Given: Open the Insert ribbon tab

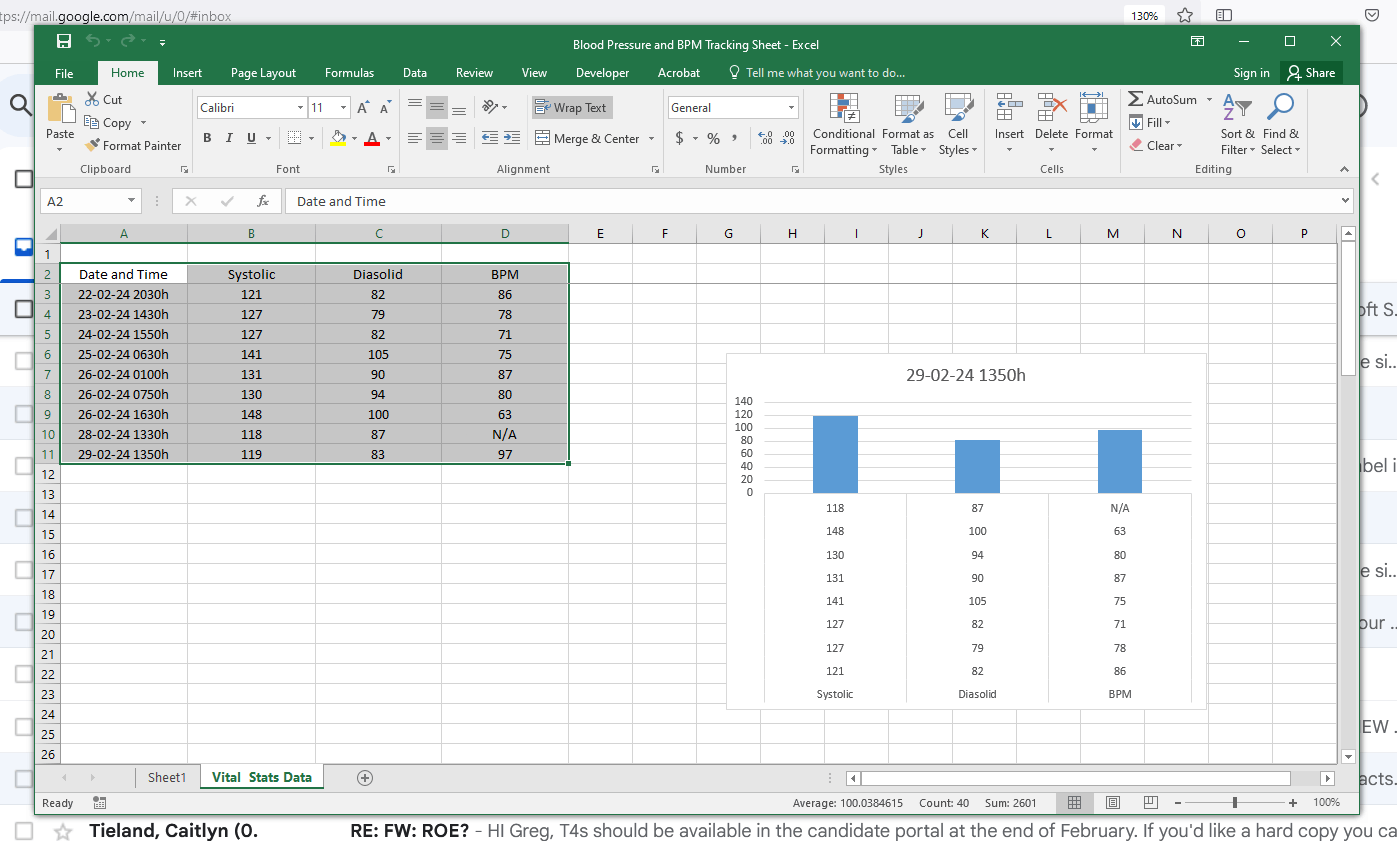Looking at the screenshot, I should [187, 73].
